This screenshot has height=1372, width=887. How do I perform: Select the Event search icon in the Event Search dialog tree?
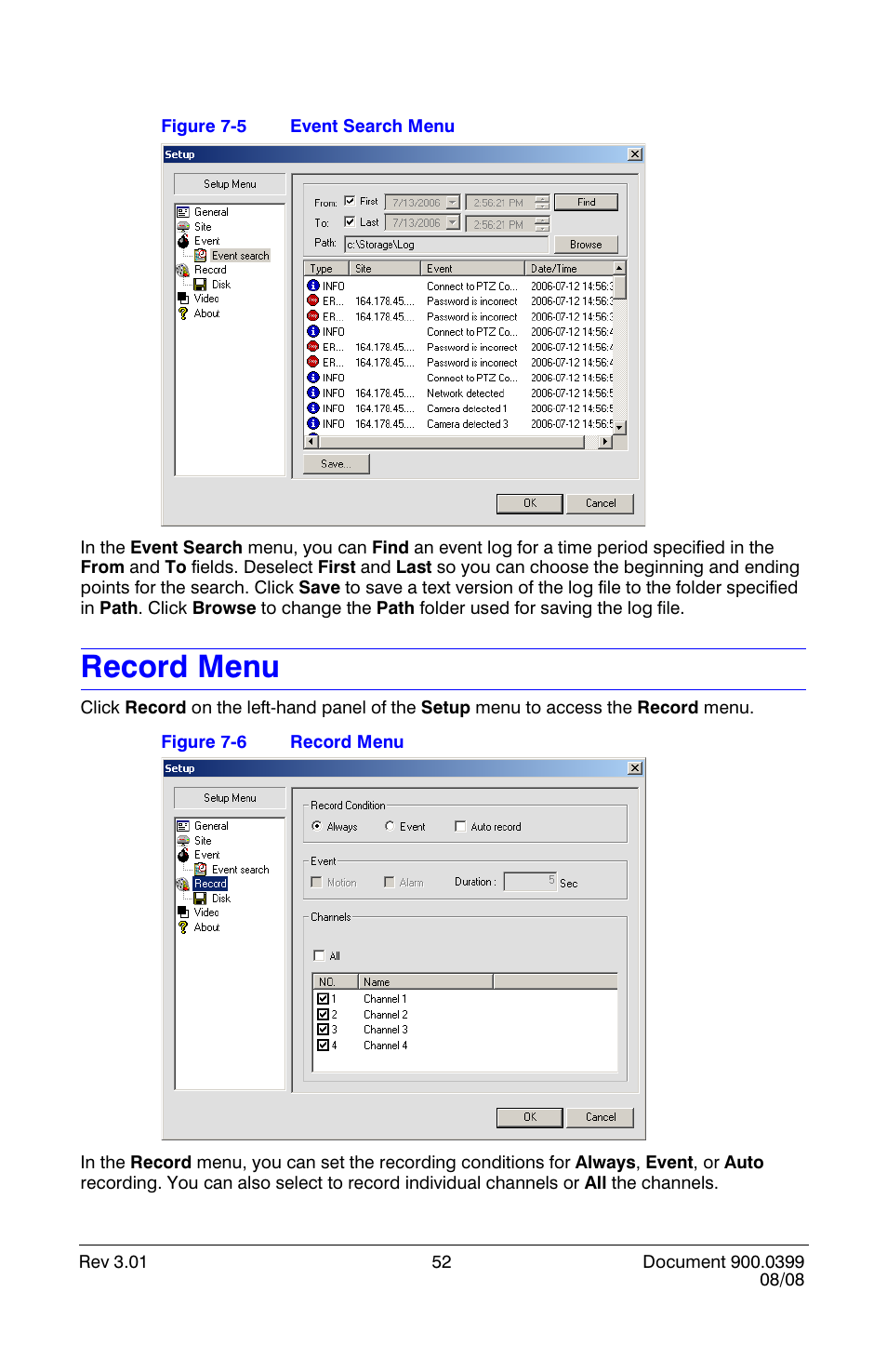pos(201,255)
